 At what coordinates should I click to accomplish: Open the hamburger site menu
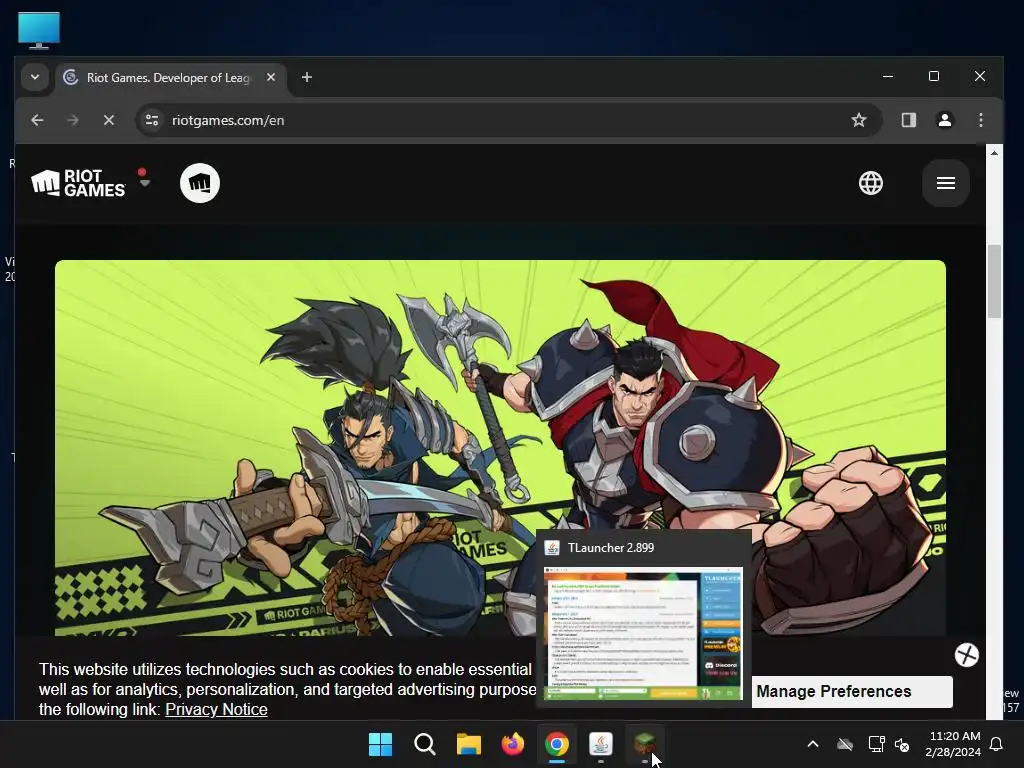pos(946,183)
